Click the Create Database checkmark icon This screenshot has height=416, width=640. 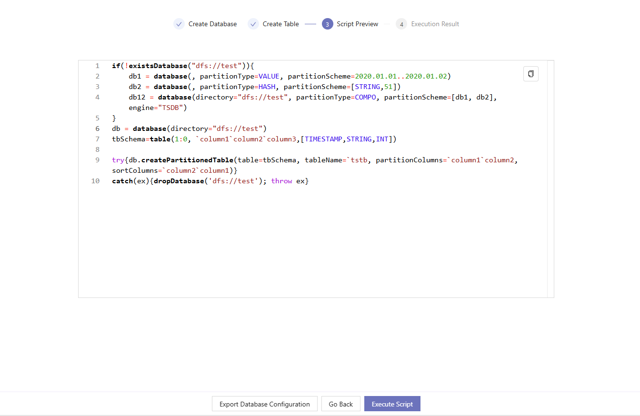[x=179, y=24]
